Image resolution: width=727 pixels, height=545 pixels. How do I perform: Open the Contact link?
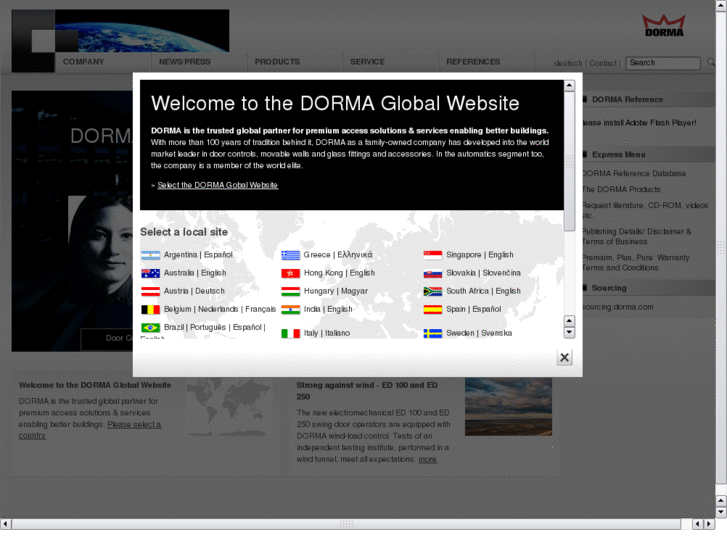tap(603, 63)
